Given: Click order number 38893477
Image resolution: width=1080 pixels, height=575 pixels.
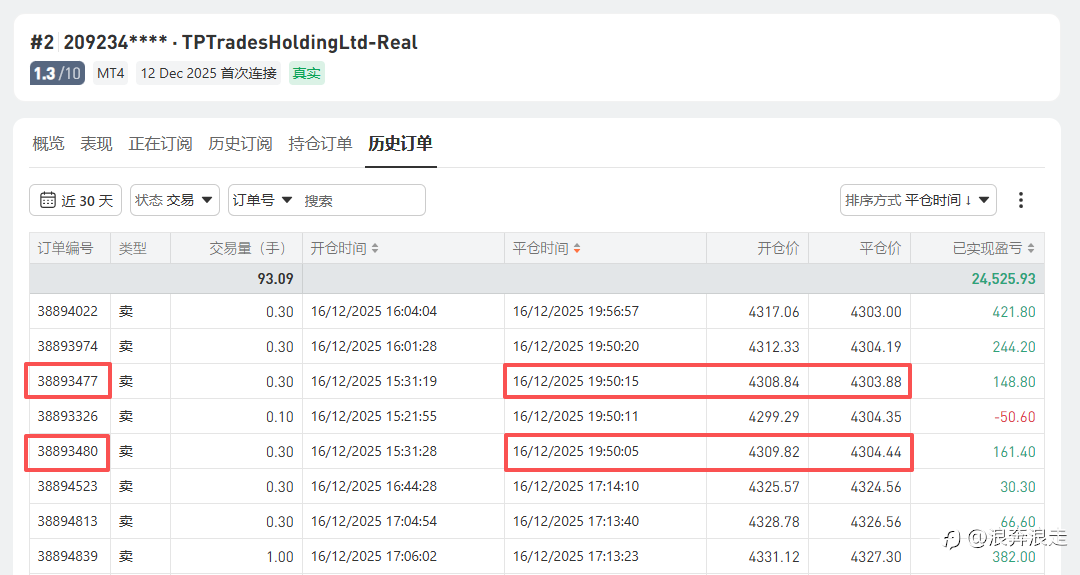Looking at the screenshot, I should pos(68,381).
